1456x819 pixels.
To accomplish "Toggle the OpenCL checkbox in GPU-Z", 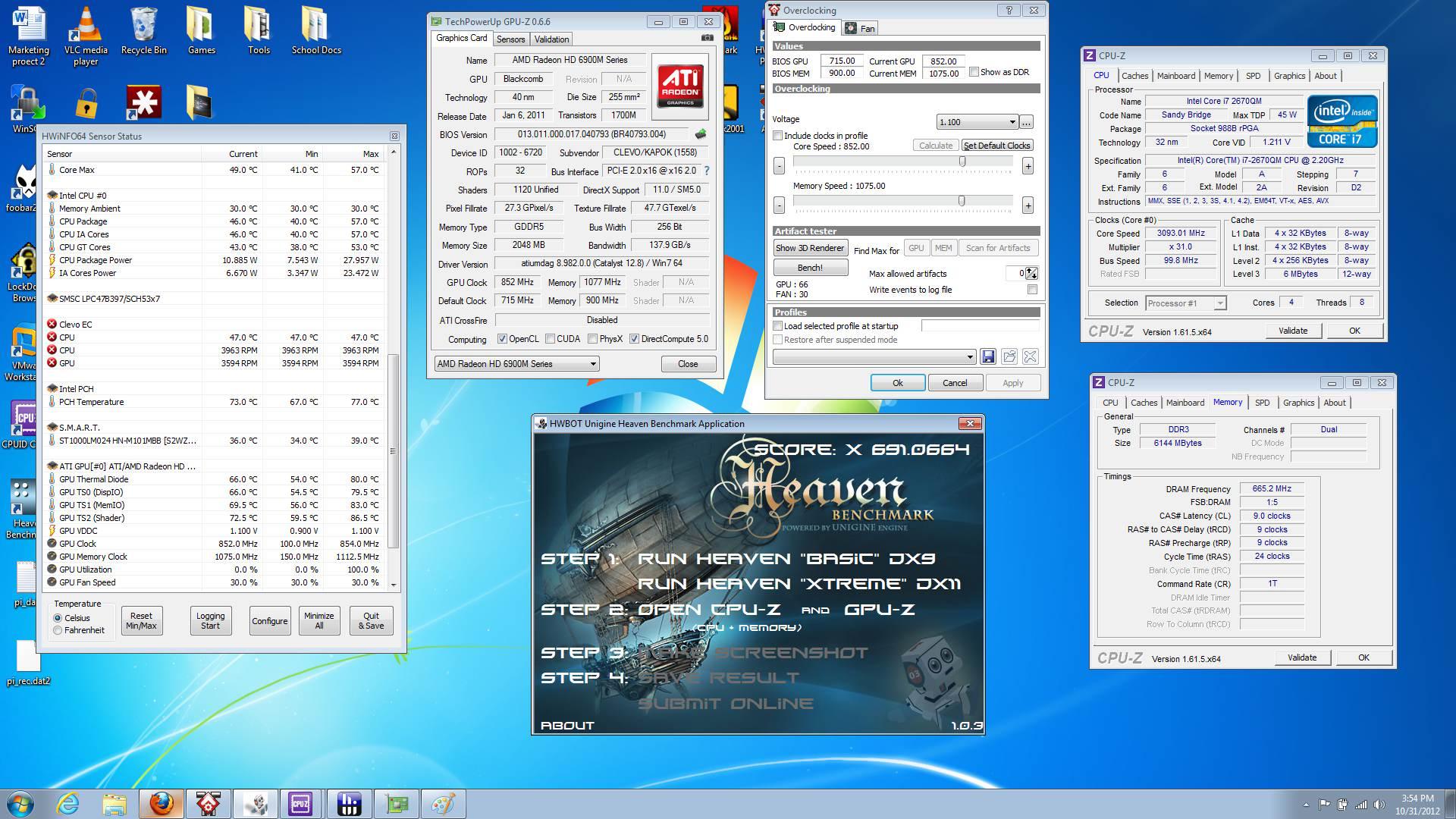I will pyautogui.click(x=502, y=339).
